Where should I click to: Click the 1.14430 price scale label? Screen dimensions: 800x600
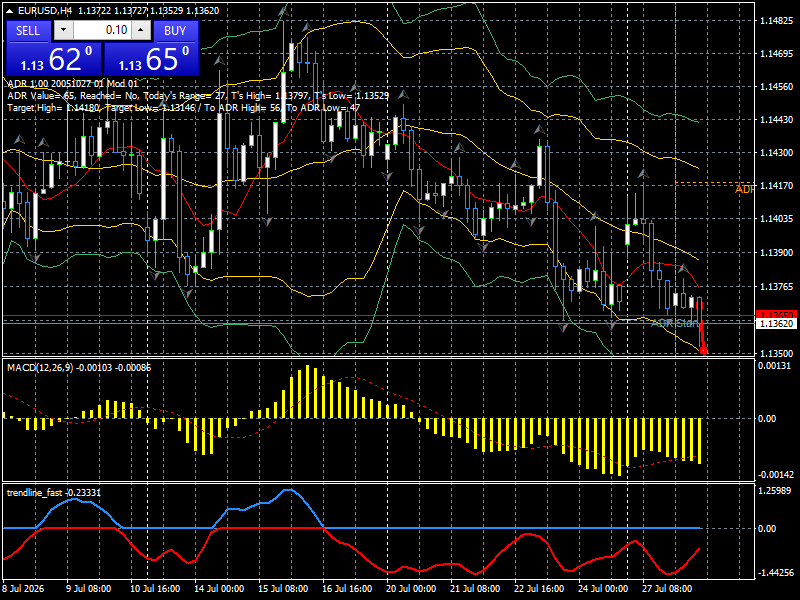pos(777,119)
